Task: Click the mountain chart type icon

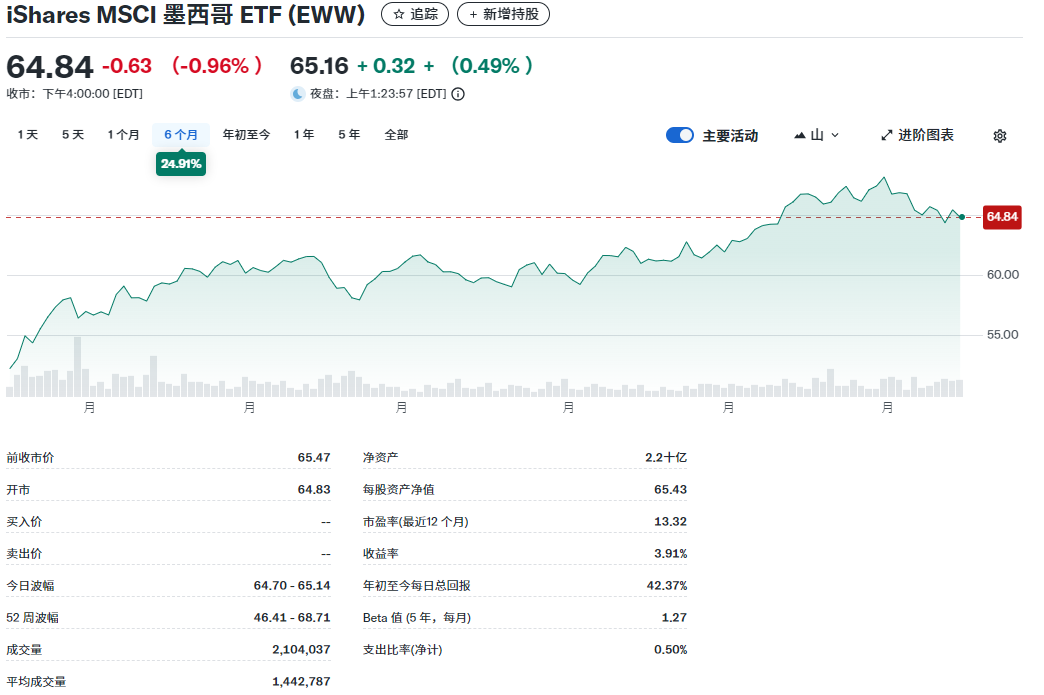Action: [801, 135]
